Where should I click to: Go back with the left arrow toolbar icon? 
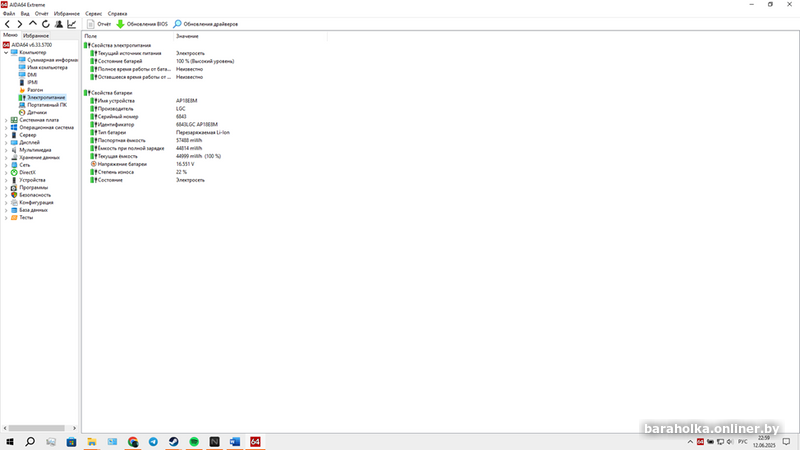point(7,24)
